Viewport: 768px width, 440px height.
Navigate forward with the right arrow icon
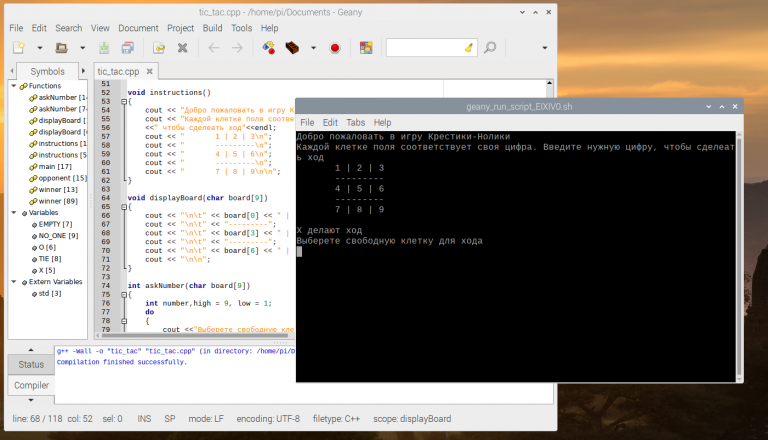point(237,48)
